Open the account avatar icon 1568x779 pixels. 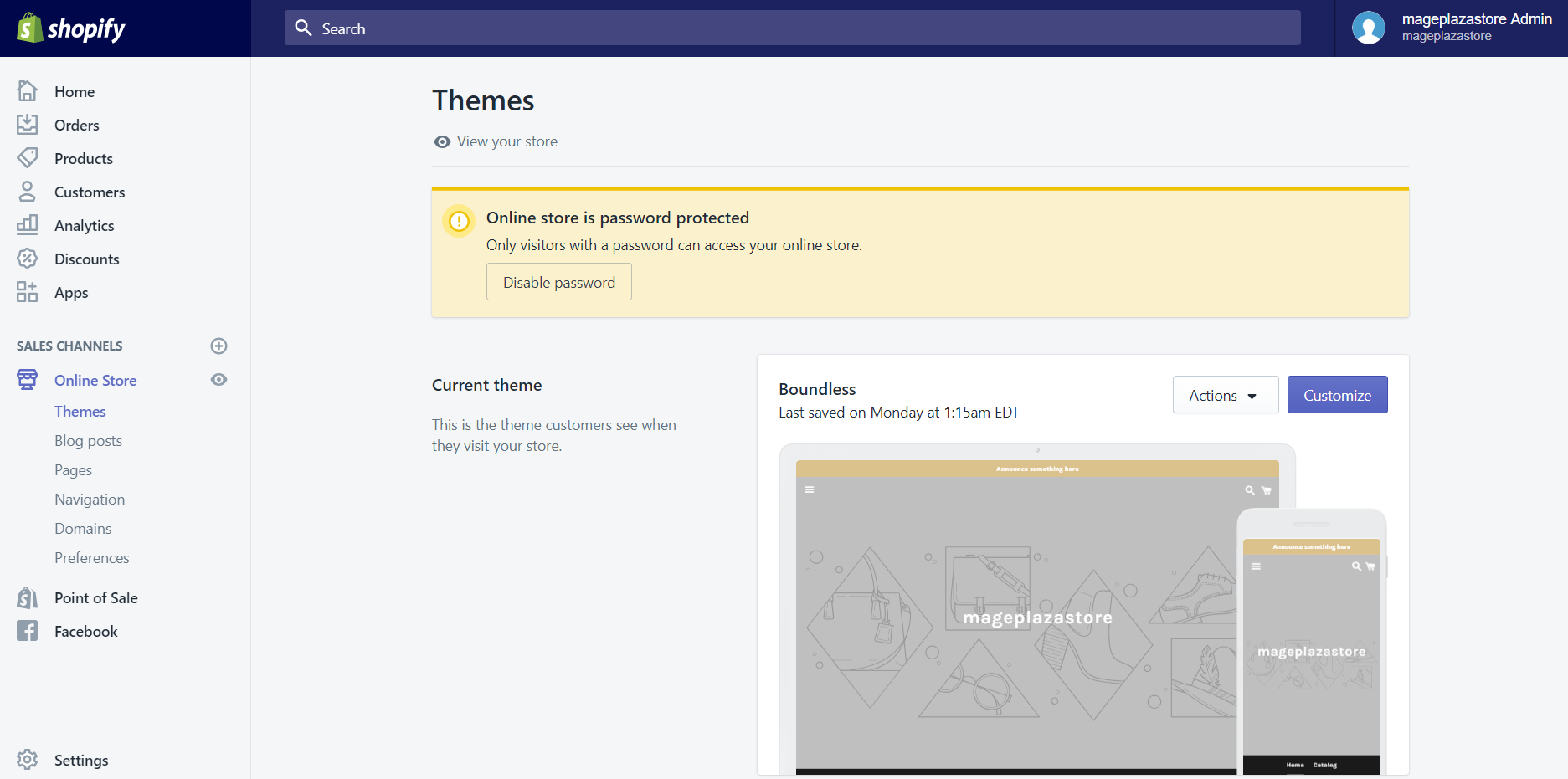[1369, 28]
